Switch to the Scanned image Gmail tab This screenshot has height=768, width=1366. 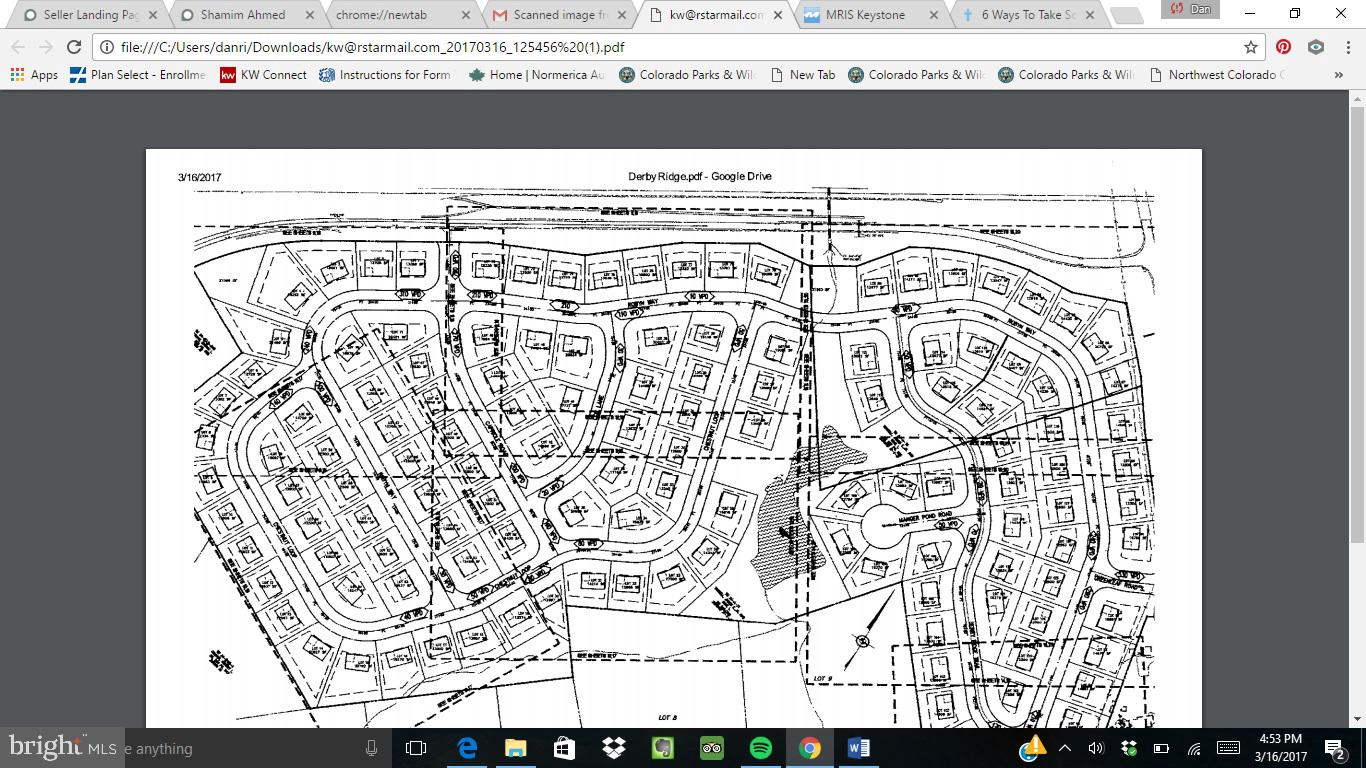(x=558, y=15)
